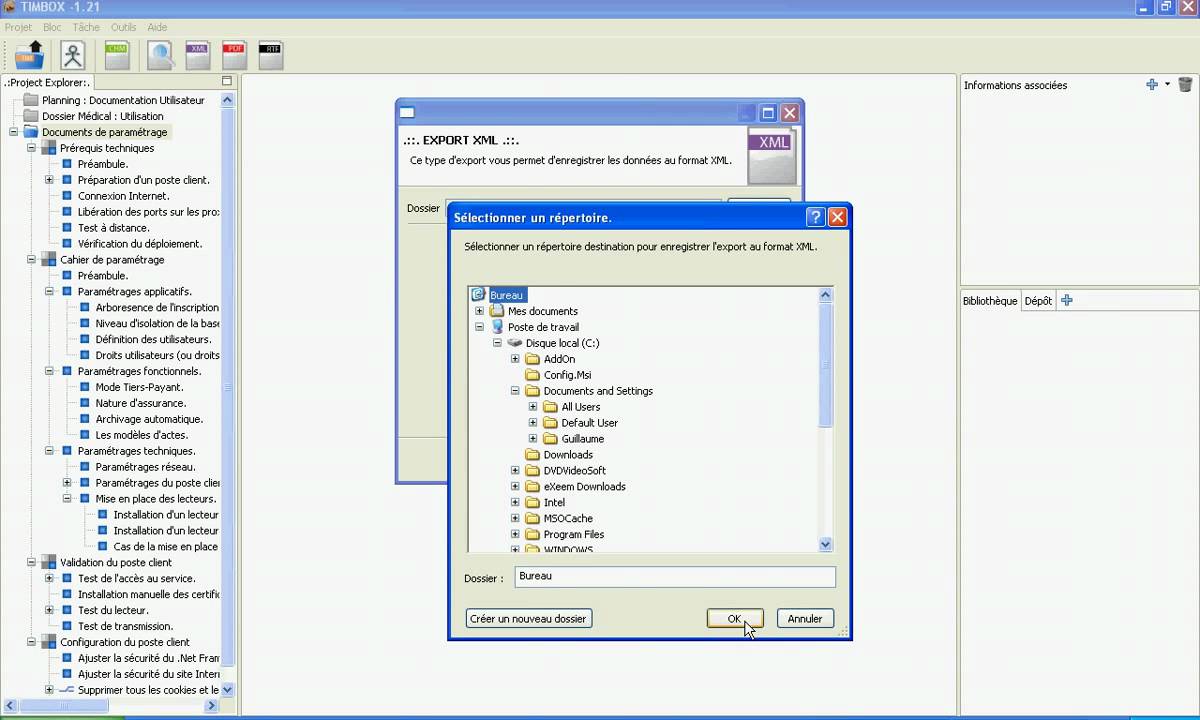Switch to the Bibliothèque tab
The width and height of the screenshot is (1200, 720).
(990, 301)
